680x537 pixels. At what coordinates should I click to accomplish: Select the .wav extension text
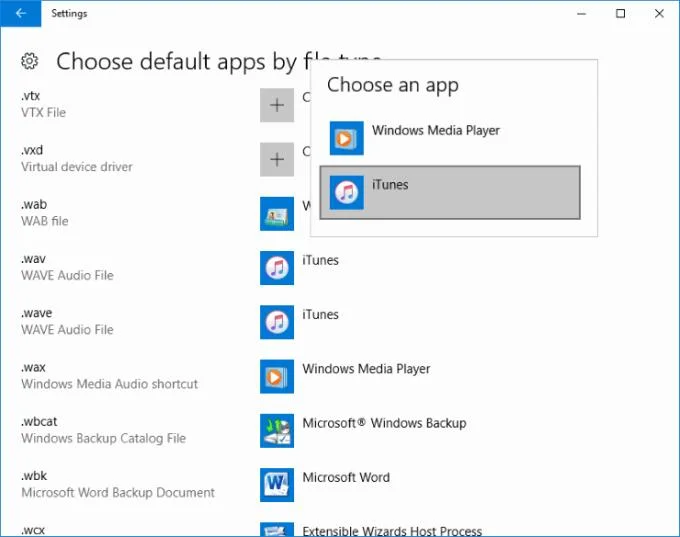pyautogui.click(x=33, y=259)
